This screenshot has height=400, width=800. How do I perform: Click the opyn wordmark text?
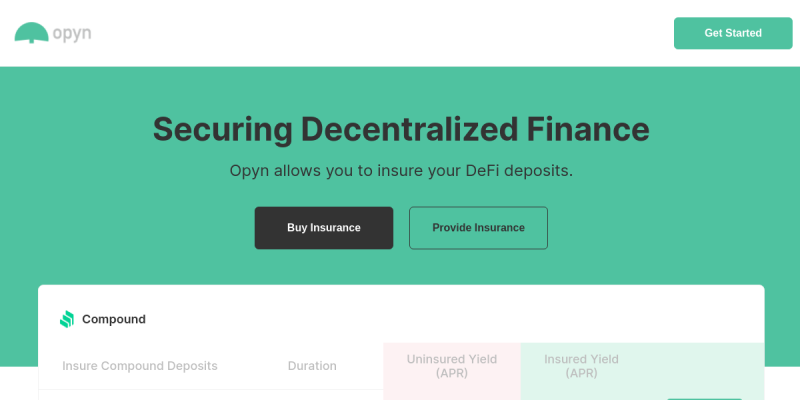coord(72,33)
